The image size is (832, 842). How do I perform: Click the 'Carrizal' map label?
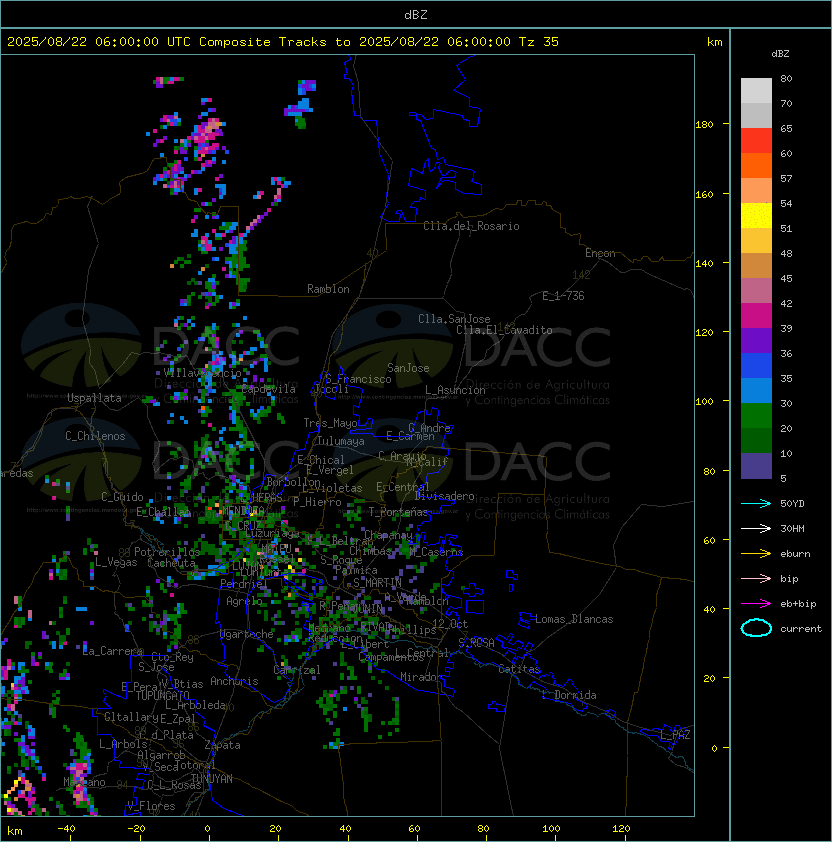pyautogui.click(x=297, y=670)
